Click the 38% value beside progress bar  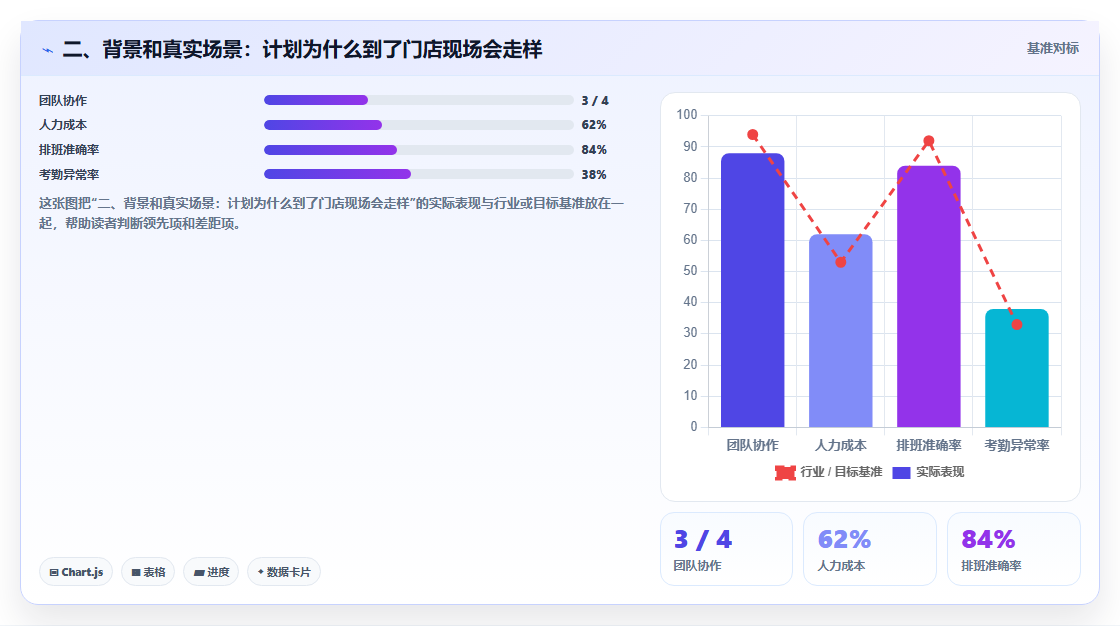pos(594,175)
